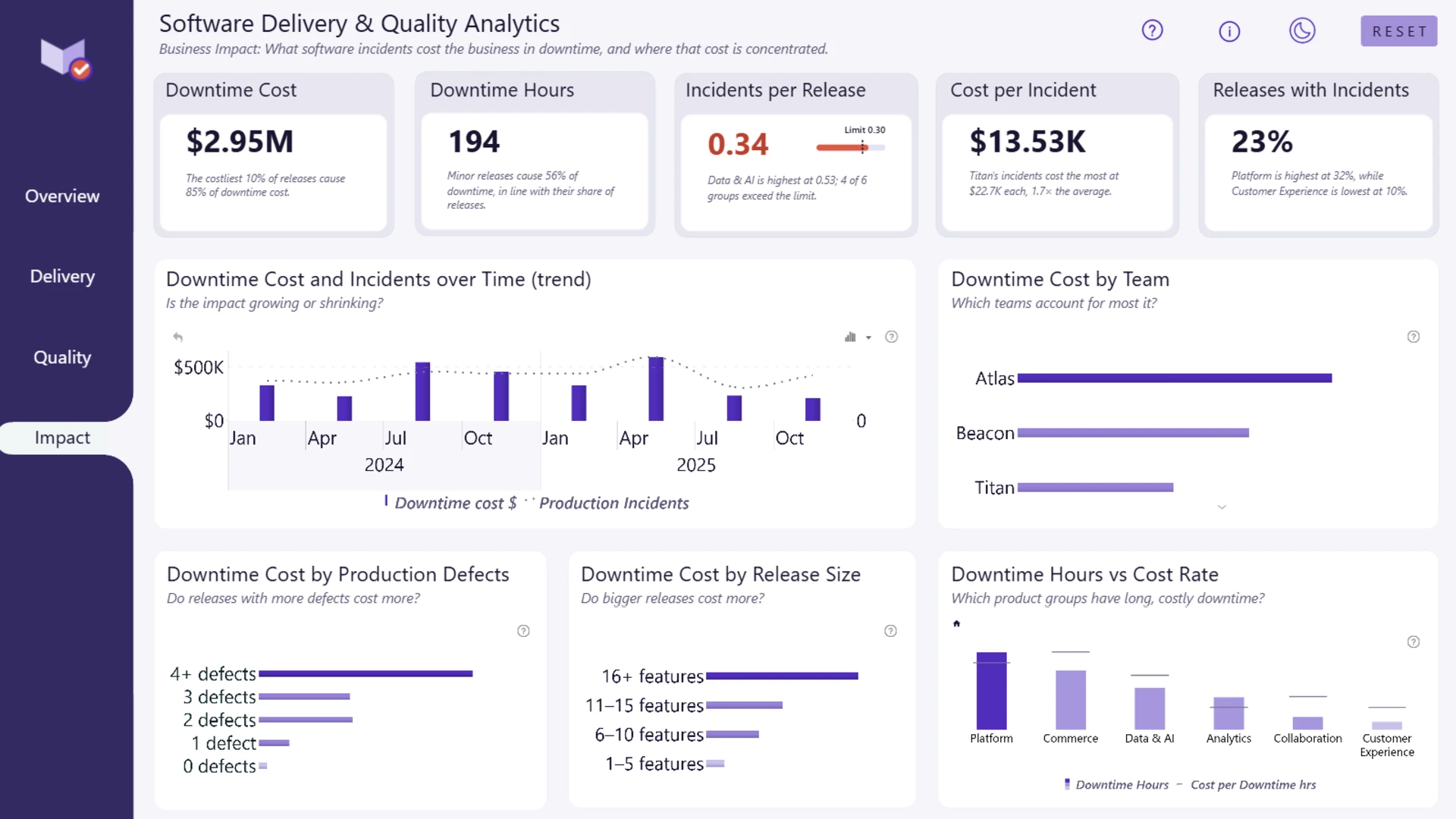Click the help question mark icon in header
The height and width of the screenshot is (819, 1456).
point(1152,30)
